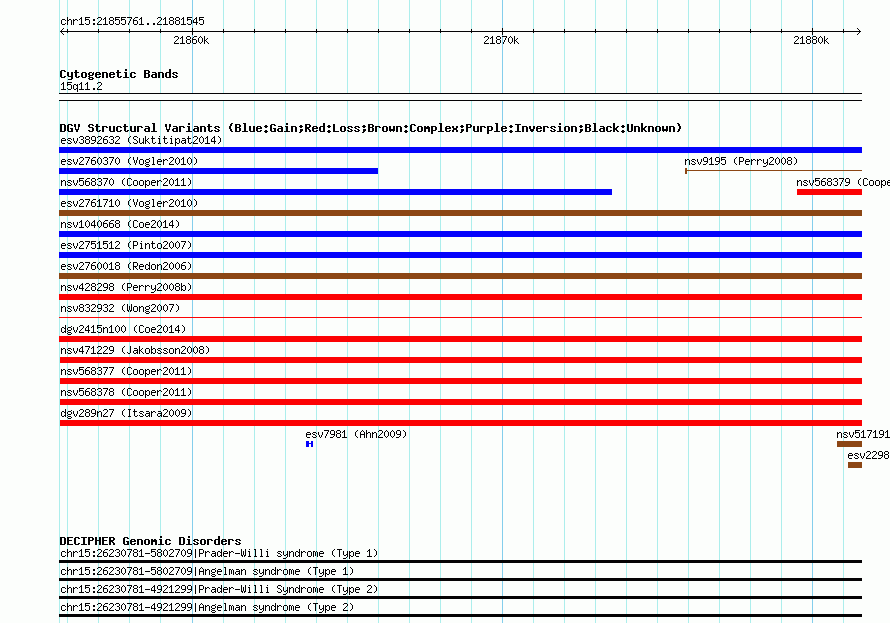This screenshot has height=623, width=890.
Task: Click the Cytogenetic Bands track title
Action: click(119, 74)
